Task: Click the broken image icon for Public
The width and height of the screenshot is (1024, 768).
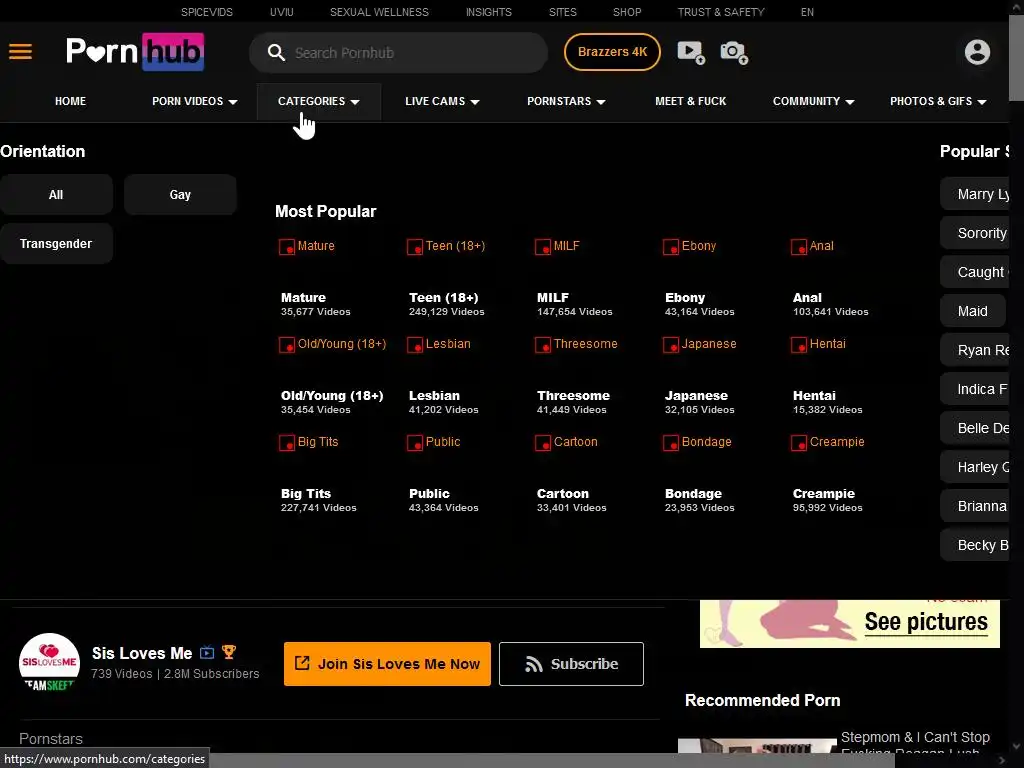Action: click(x=415, y=443)
